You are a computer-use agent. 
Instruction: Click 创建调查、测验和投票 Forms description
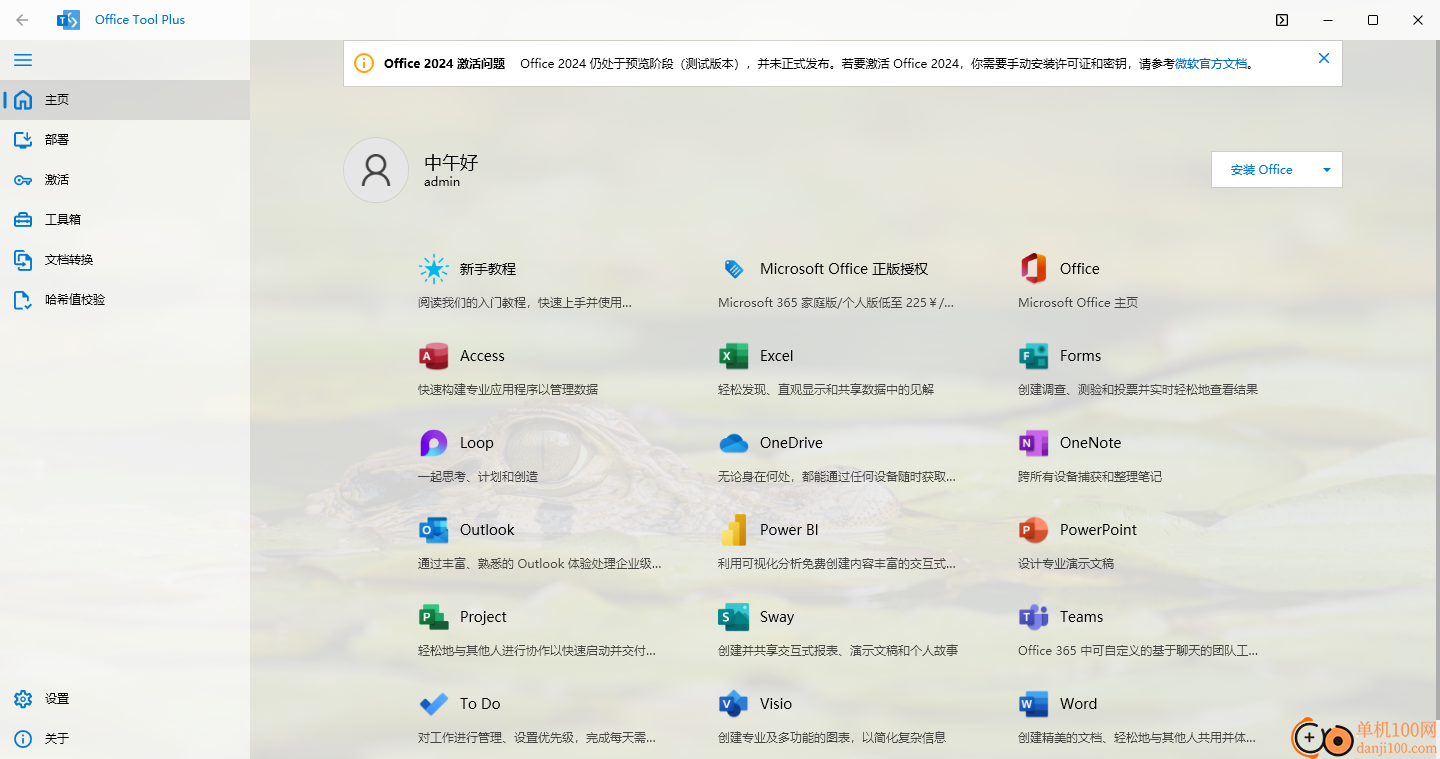click(x=1138, y=389)
